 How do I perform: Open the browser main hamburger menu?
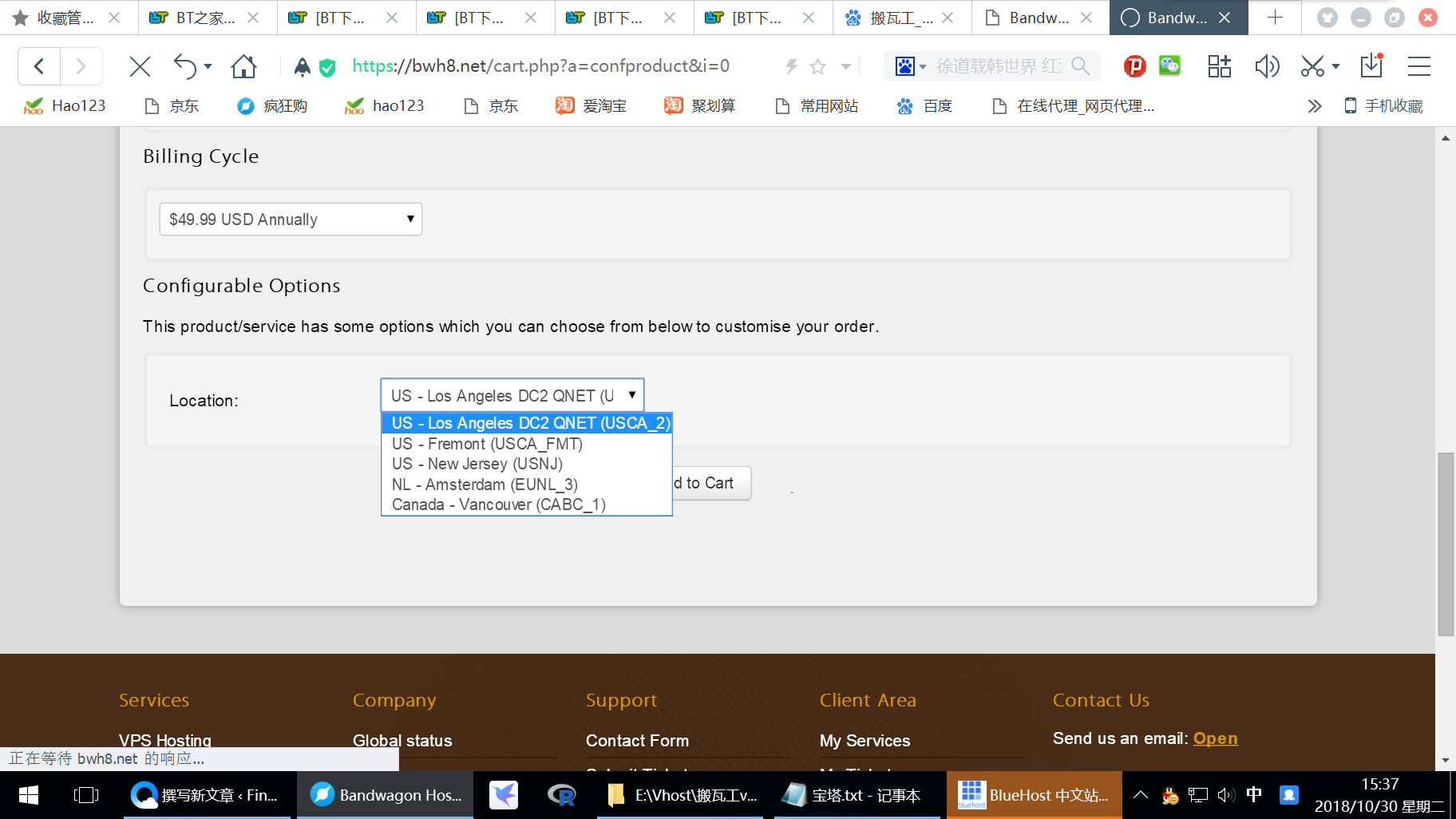[1419, 66]
